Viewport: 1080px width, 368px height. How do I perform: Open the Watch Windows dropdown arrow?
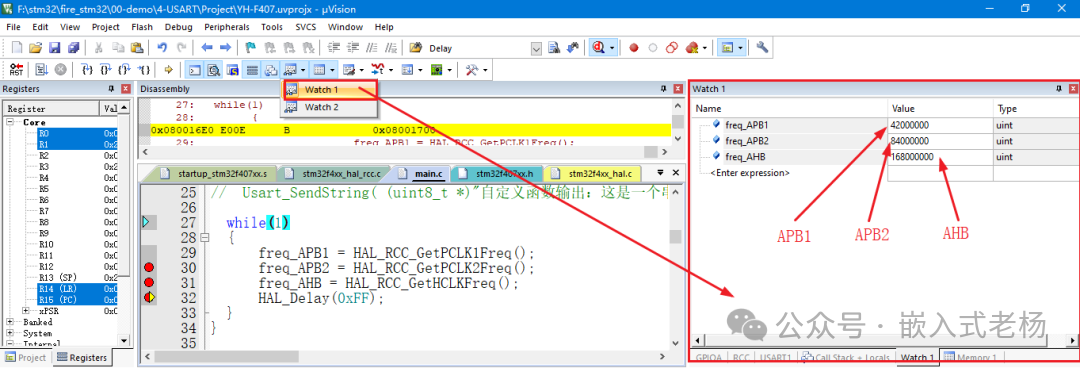point(303,70)
